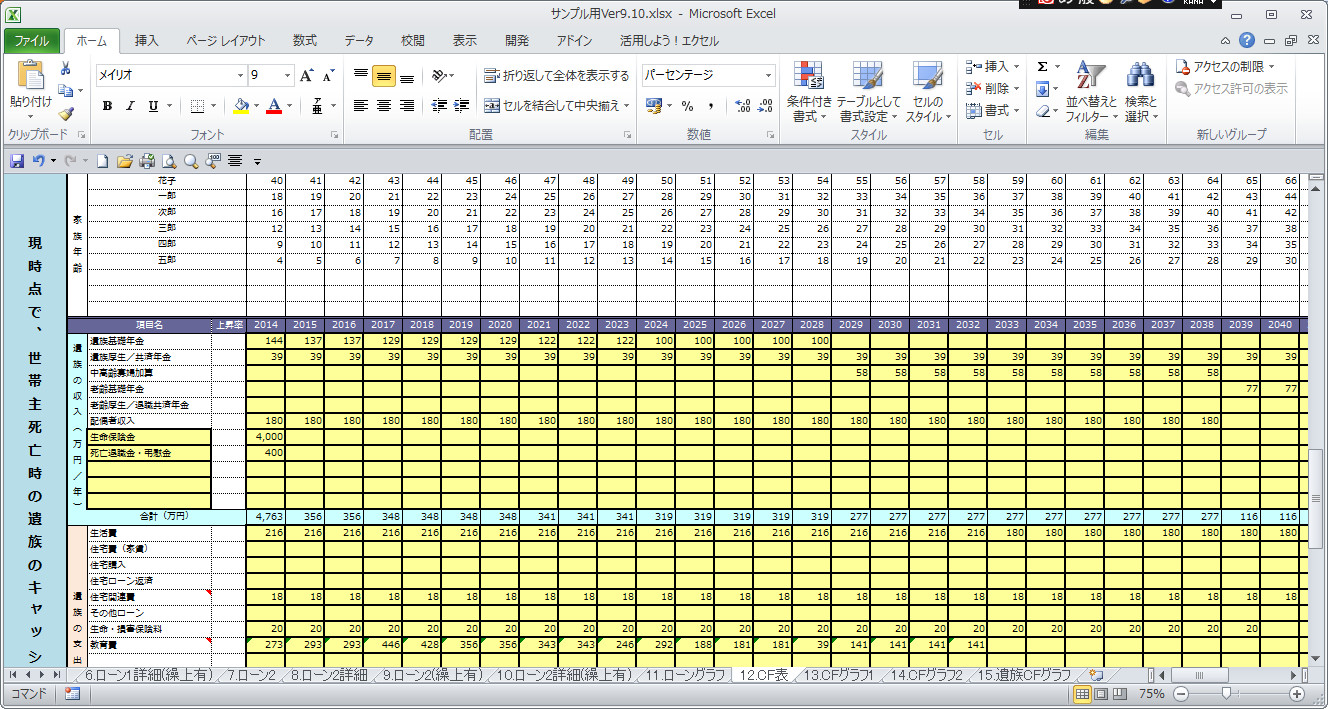Open the font size dropdown arrow
Viewport: 1328px width, 709px height.
(x=288, y=75)
